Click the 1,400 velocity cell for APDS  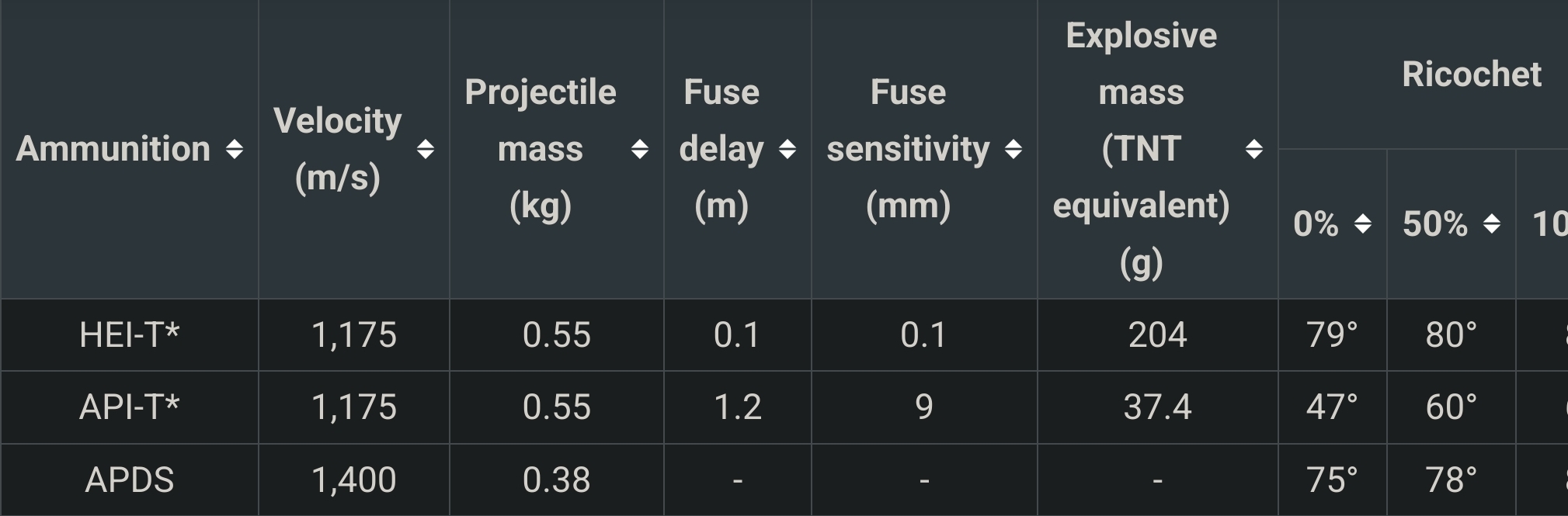(354, 480)
